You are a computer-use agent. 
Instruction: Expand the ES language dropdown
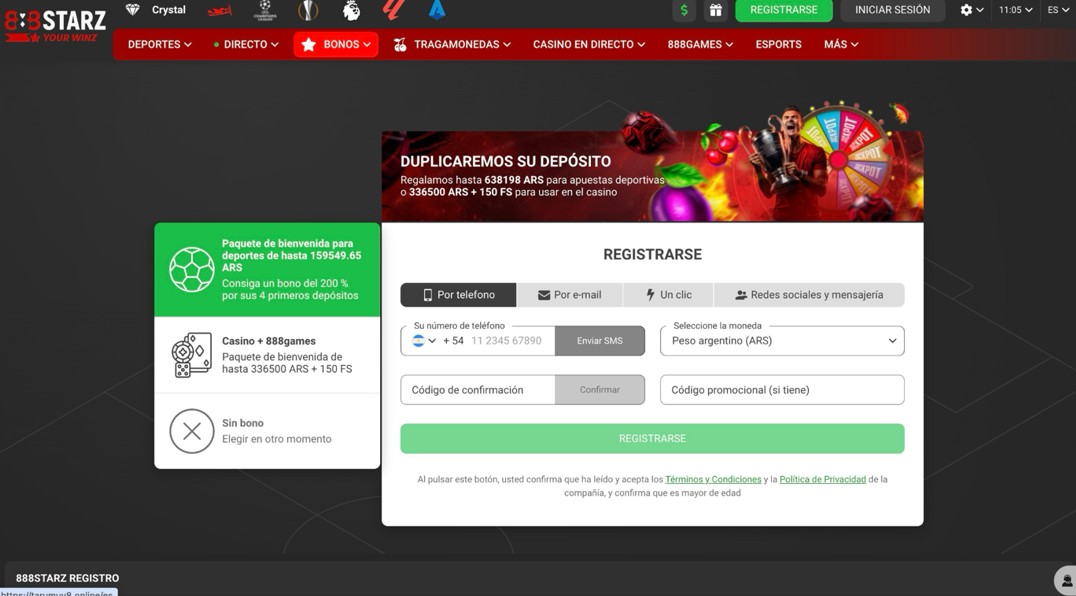1058,10
